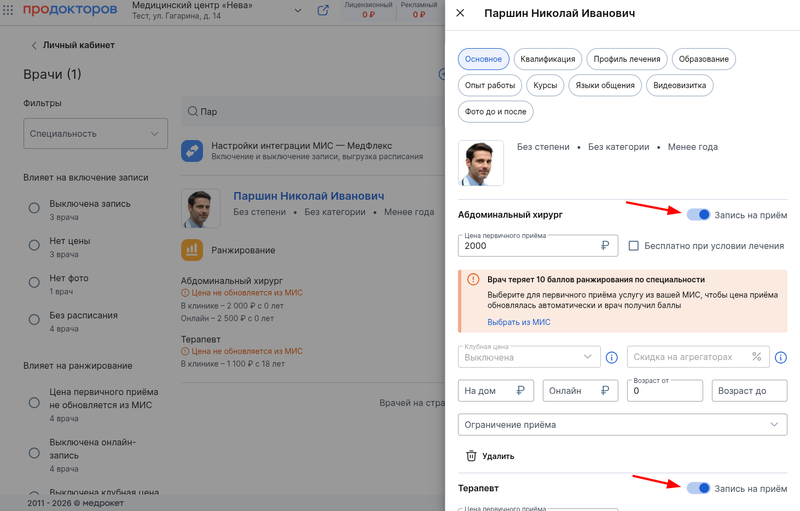The width and height of the screenshot is (800, 511).
Task: Click the ruble icon in price field
Action: click(x=605, y=246)
